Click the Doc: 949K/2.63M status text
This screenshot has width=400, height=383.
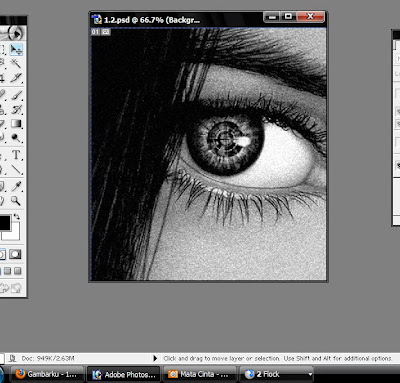(x=48, y=359)
